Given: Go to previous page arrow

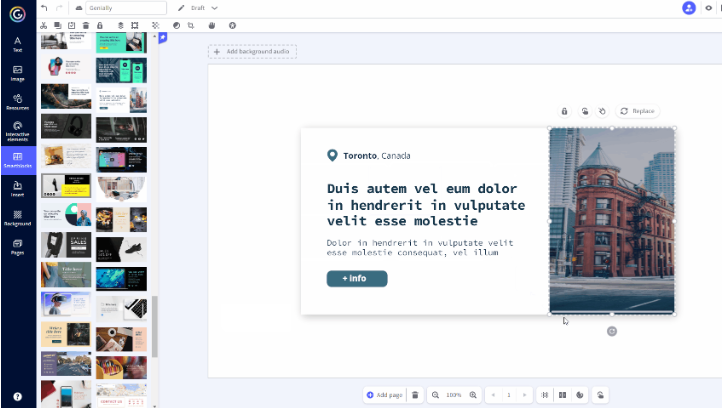Looking at the screenshot, I should pos(494,395).
